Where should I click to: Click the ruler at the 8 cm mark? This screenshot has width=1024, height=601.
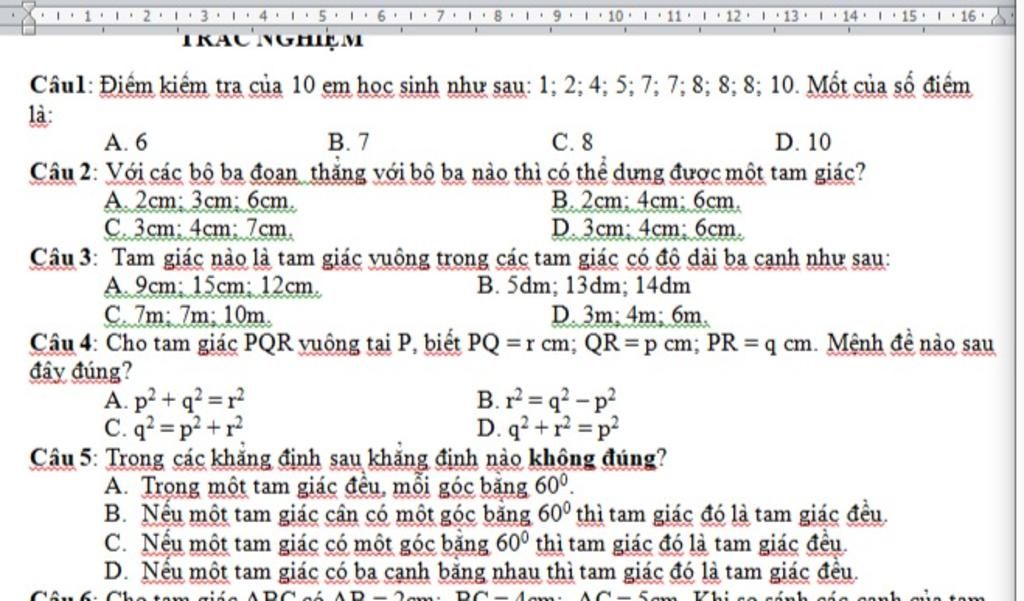point(498,16)
